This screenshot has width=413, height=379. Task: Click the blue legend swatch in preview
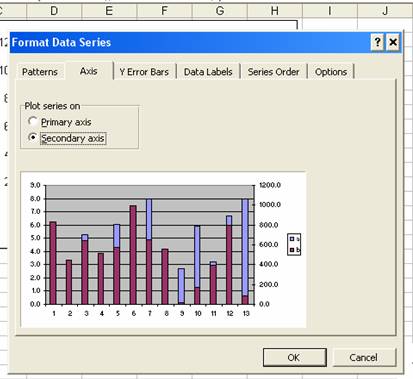click(292, 239)
